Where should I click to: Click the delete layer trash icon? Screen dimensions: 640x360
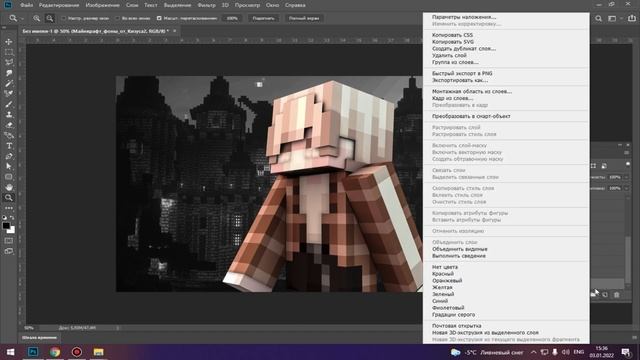617,295
